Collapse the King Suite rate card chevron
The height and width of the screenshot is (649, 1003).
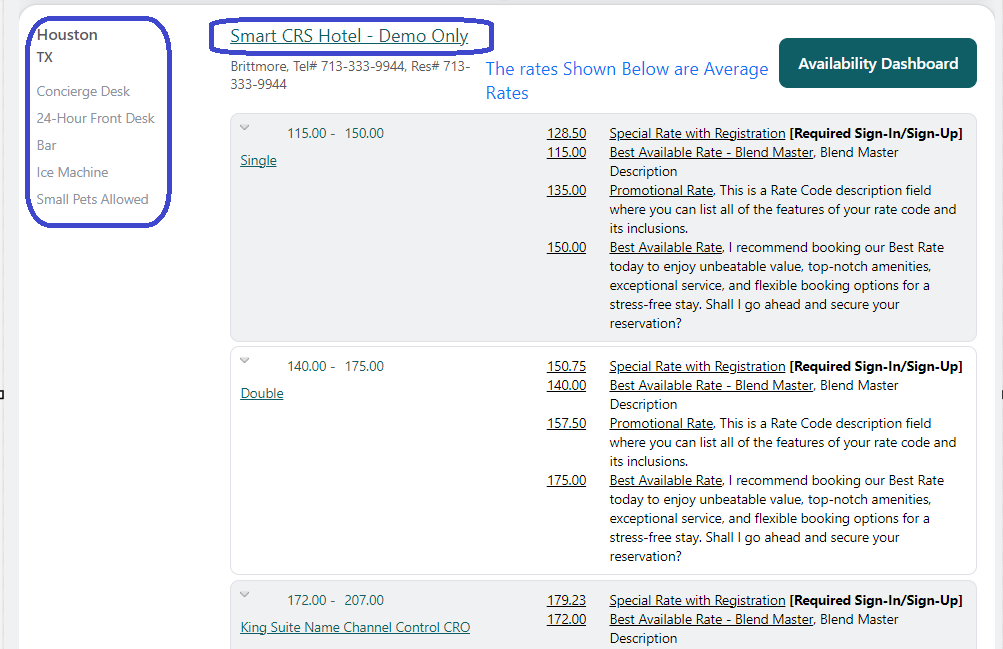click(x=244, y=594)
